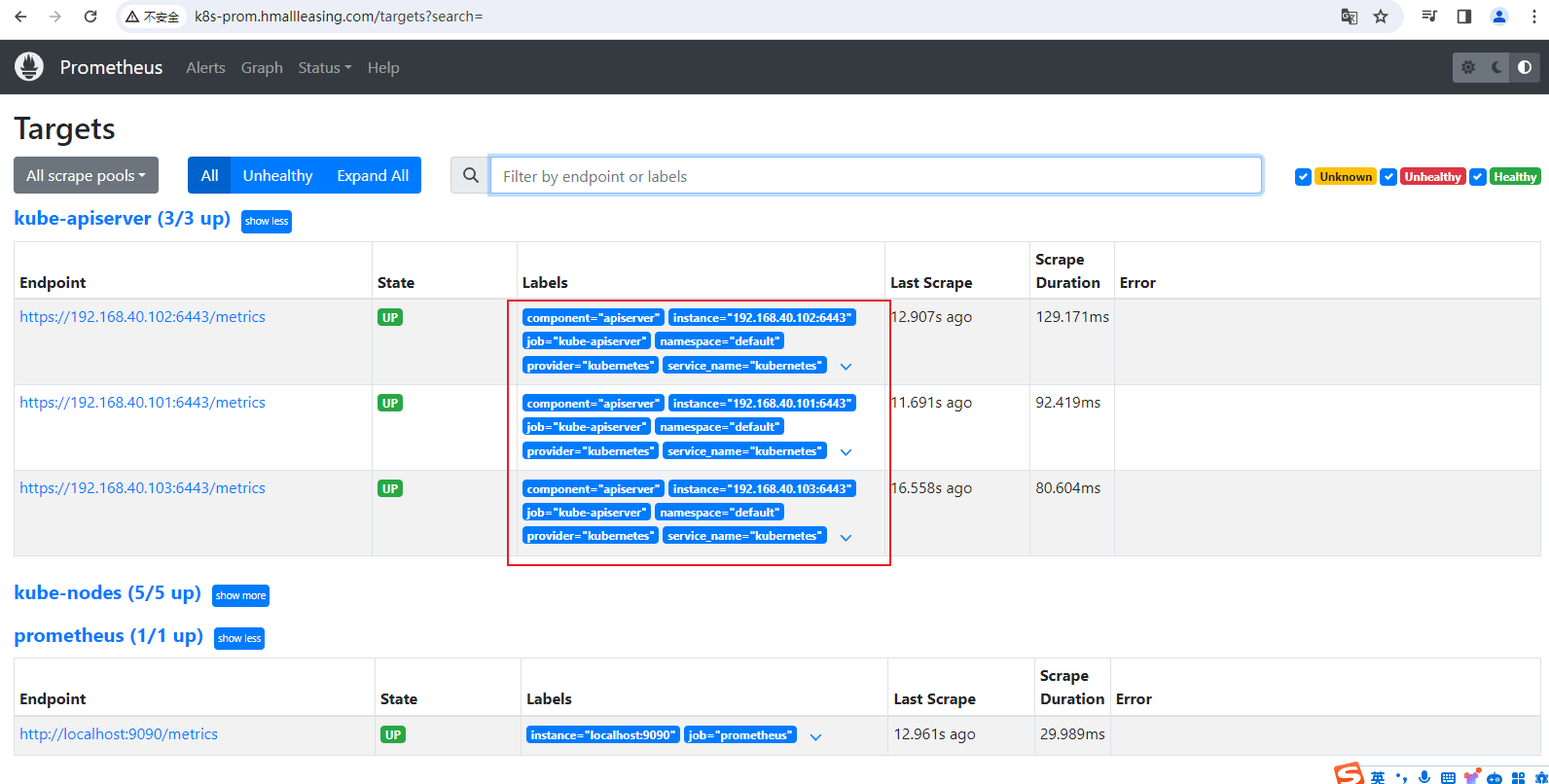Click show more for kube-nodes

tap(240, 595)
